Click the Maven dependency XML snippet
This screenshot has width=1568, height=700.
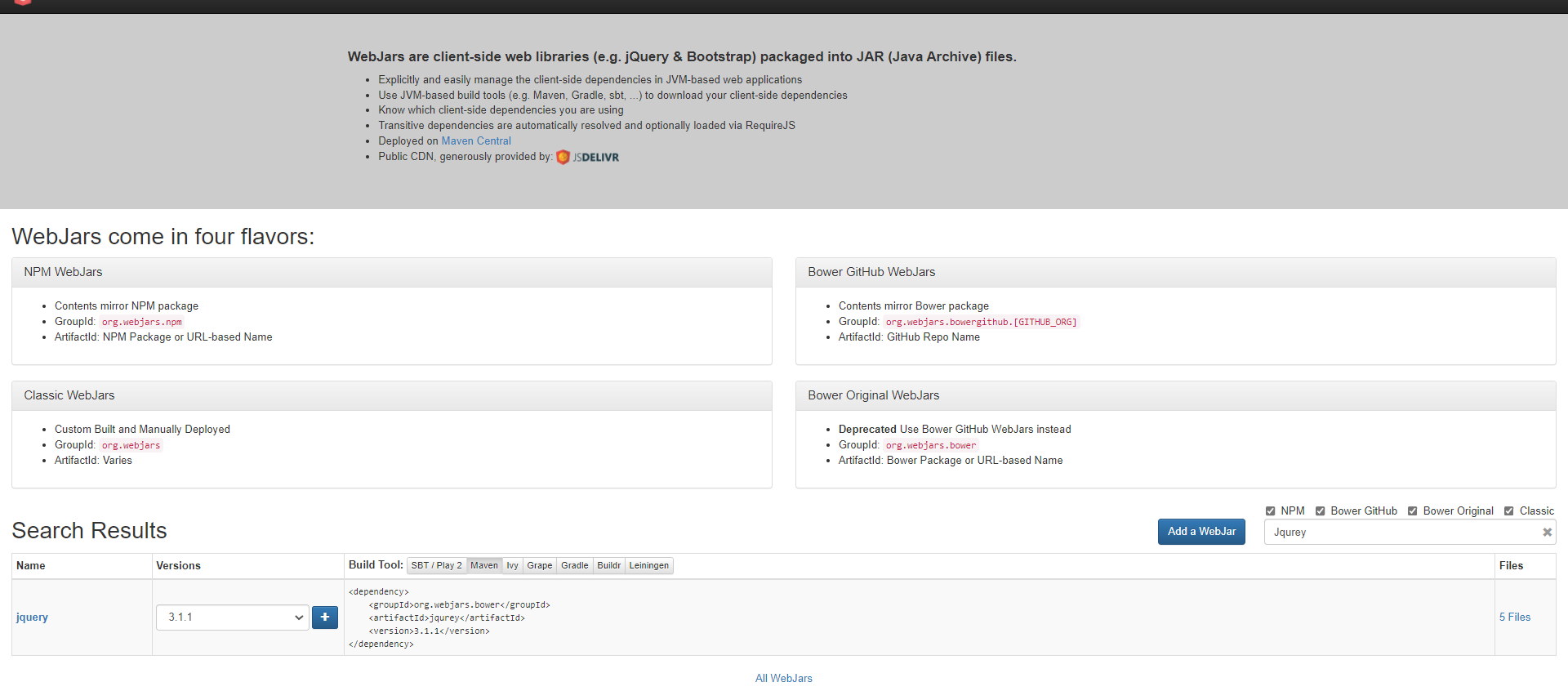coord(449,618)
